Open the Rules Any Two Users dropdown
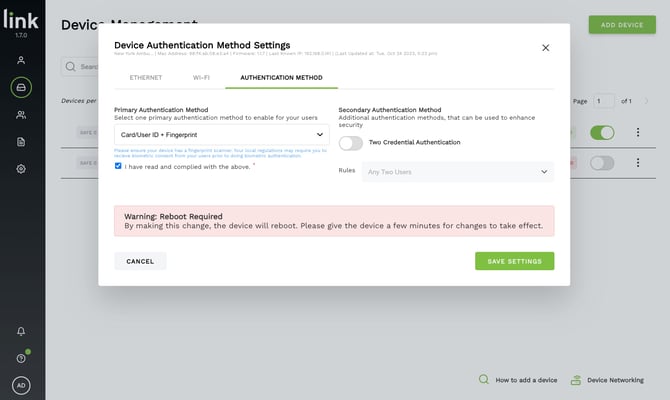This screenshot has height=400, width=670. [458, 172]
